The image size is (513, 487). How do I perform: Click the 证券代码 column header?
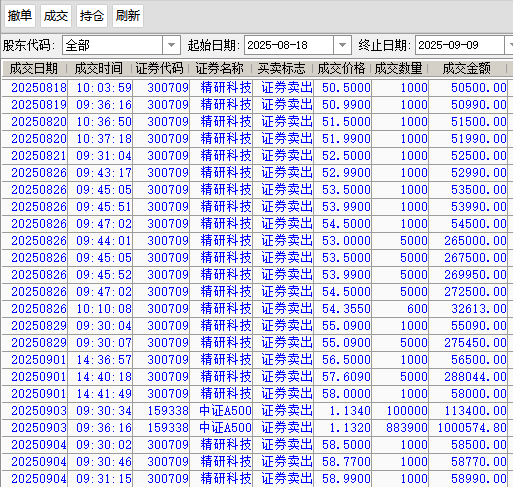pyautogui.click(x=160, y=69)
